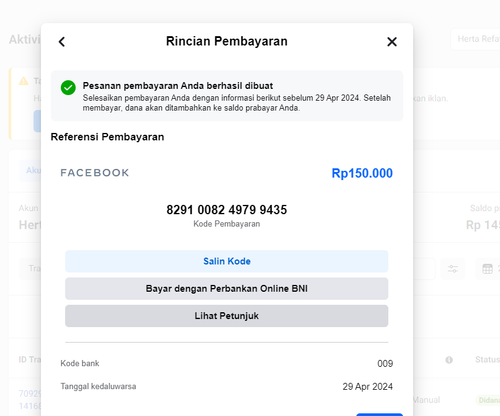Open the calendar date picker icon
This screenshot has height=416, width=500.
tap(487, 269)
